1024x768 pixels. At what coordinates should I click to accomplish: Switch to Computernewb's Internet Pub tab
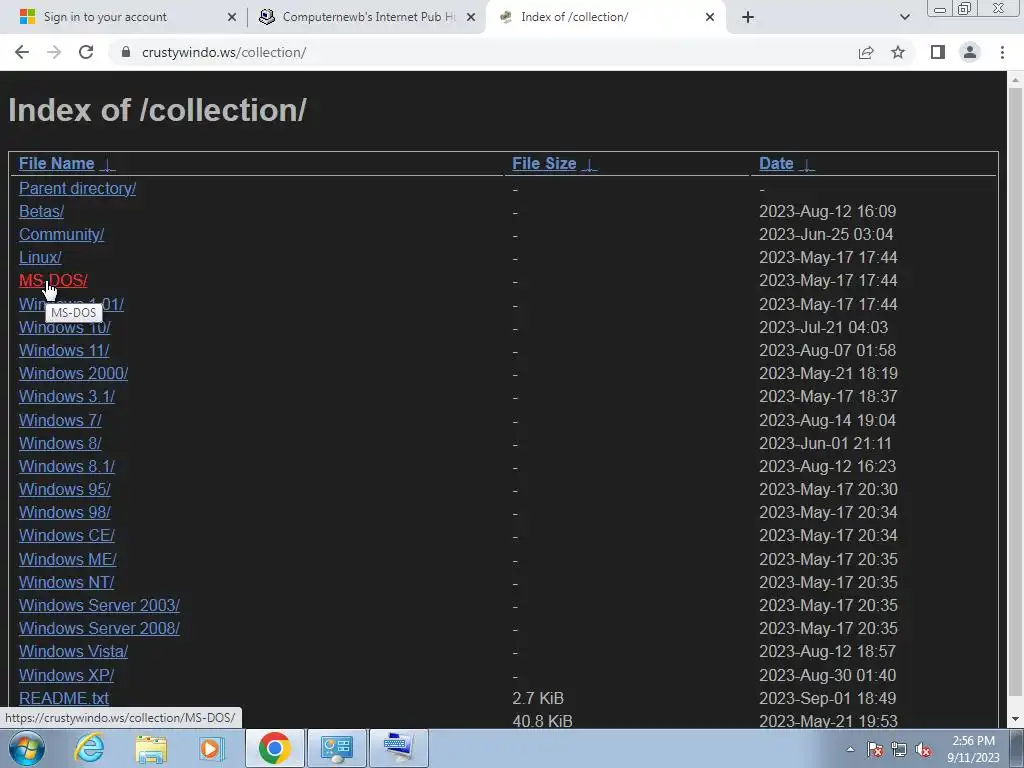click(x=366, y=17)
